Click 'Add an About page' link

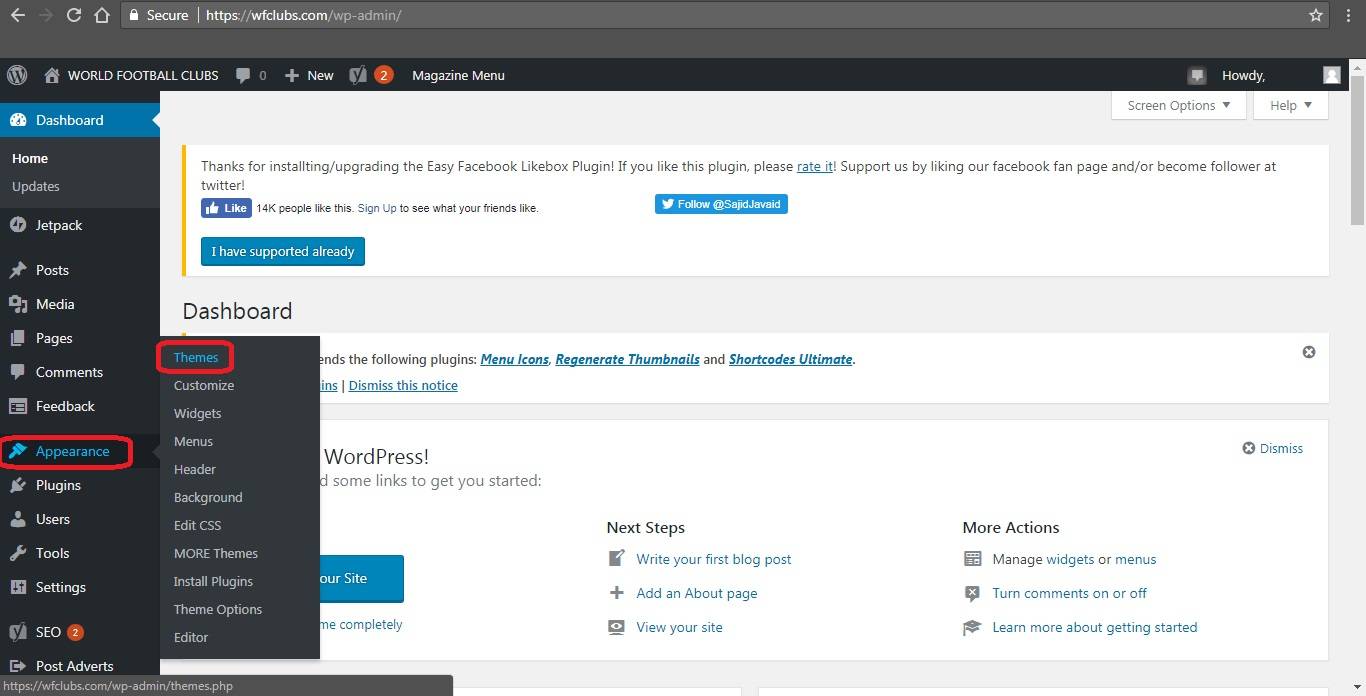[x=697, y=593]
